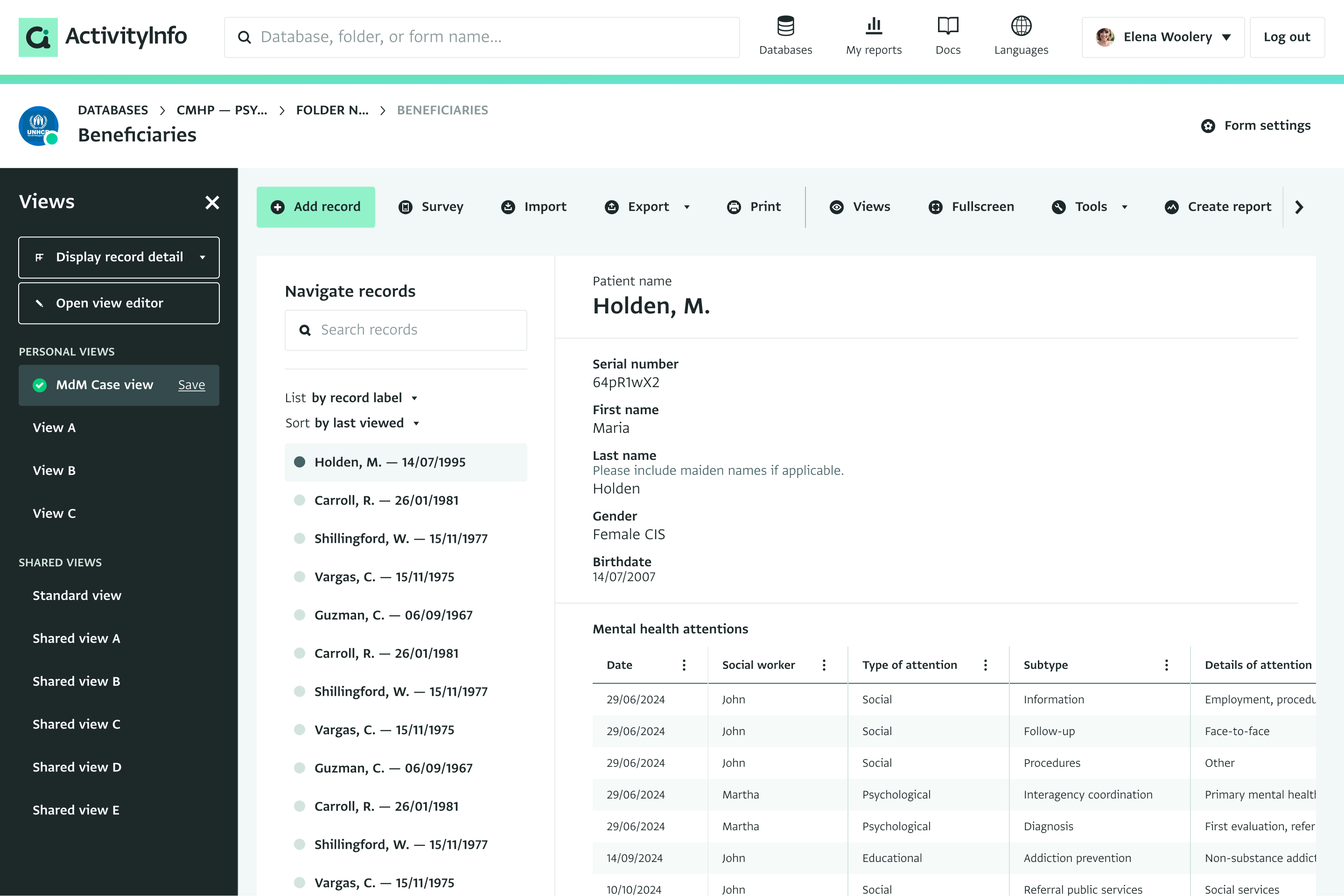This screenshot has width=1344, height=896.
Task: Open My reports chart icon
Action: click(874, 26)
